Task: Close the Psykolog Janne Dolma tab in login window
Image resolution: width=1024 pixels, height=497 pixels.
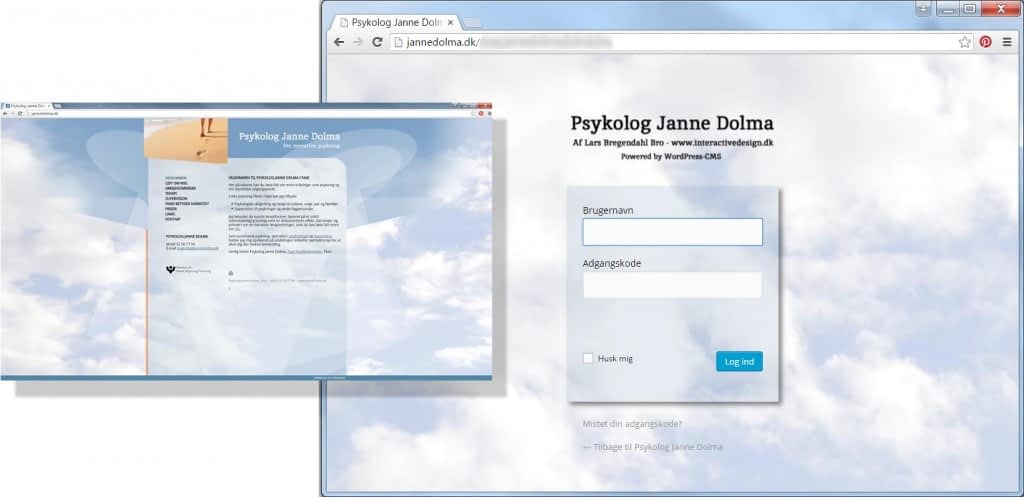Action: pyautogui.click(x=450, y=22)
